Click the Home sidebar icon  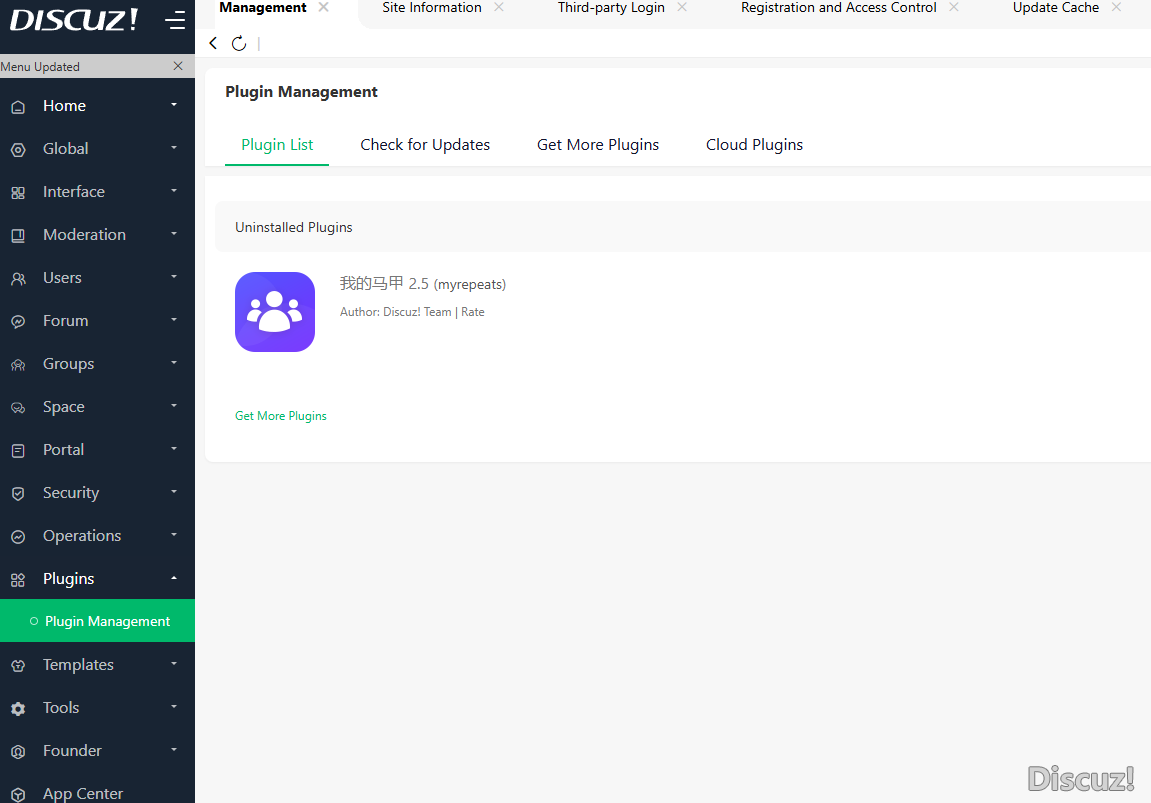click(18, 107)
